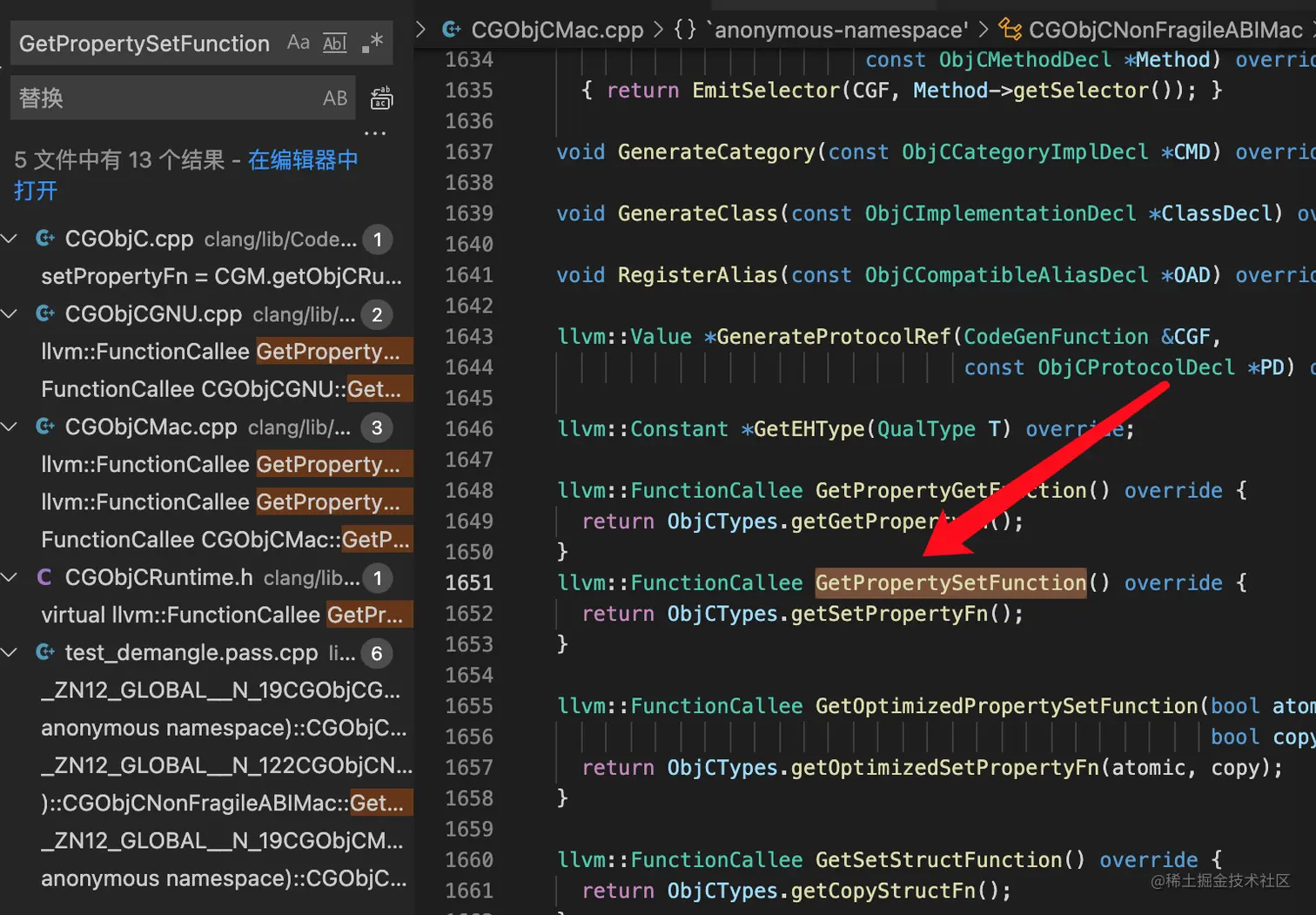Collapse the CGObjCGNU.cpp results group
This screenshot has height=915, width=1316.
click(x=10, y=313)
